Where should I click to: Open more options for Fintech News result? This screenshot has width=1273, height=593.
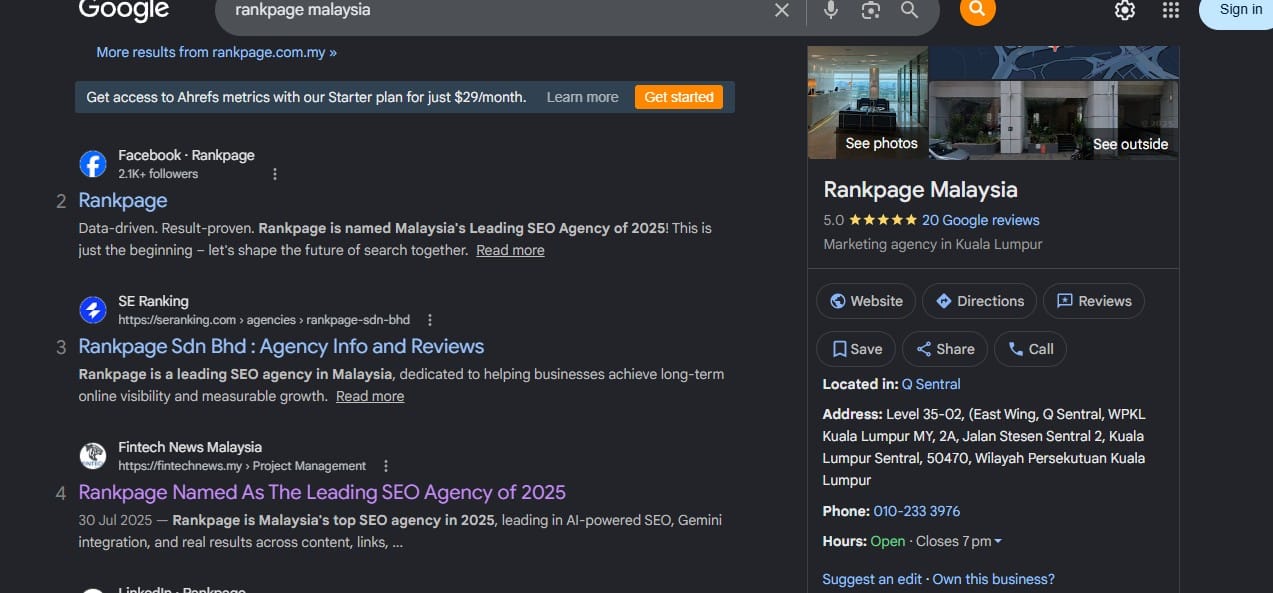pos(386,466)
